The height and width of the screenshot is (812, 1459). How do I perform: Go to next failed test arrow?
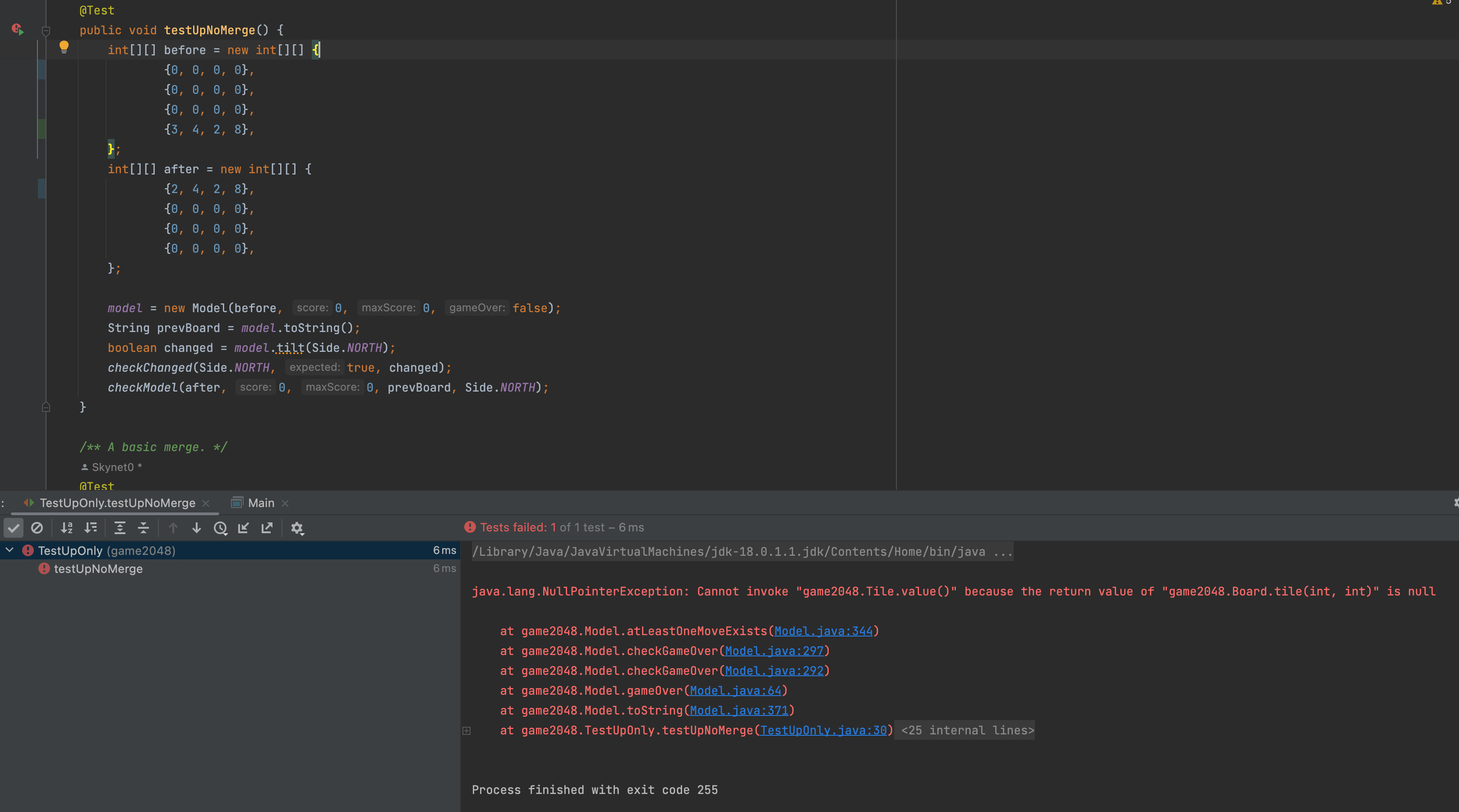(197, 528)
